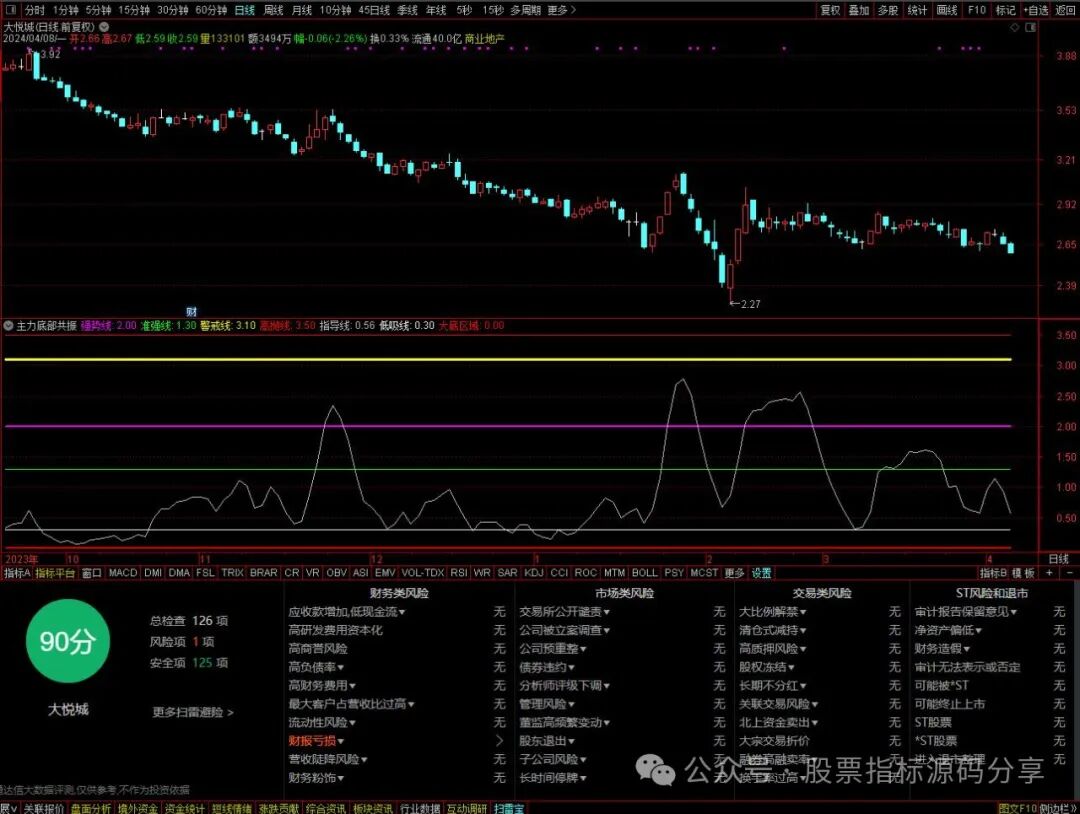Open 更多 indicators list

(734, 572)
